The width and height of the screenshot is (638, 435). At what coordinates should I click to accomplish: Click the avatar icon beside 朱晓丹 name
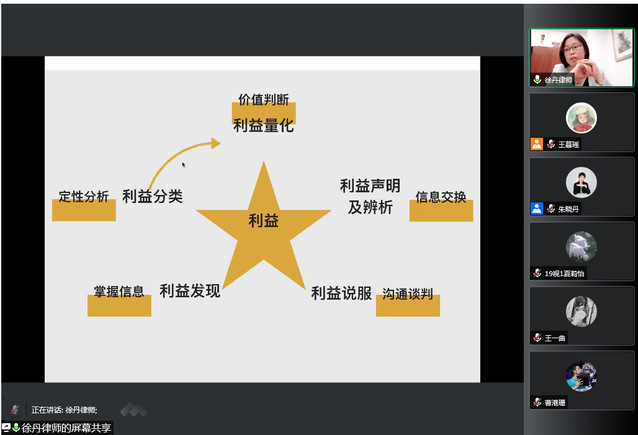[537, 209]
